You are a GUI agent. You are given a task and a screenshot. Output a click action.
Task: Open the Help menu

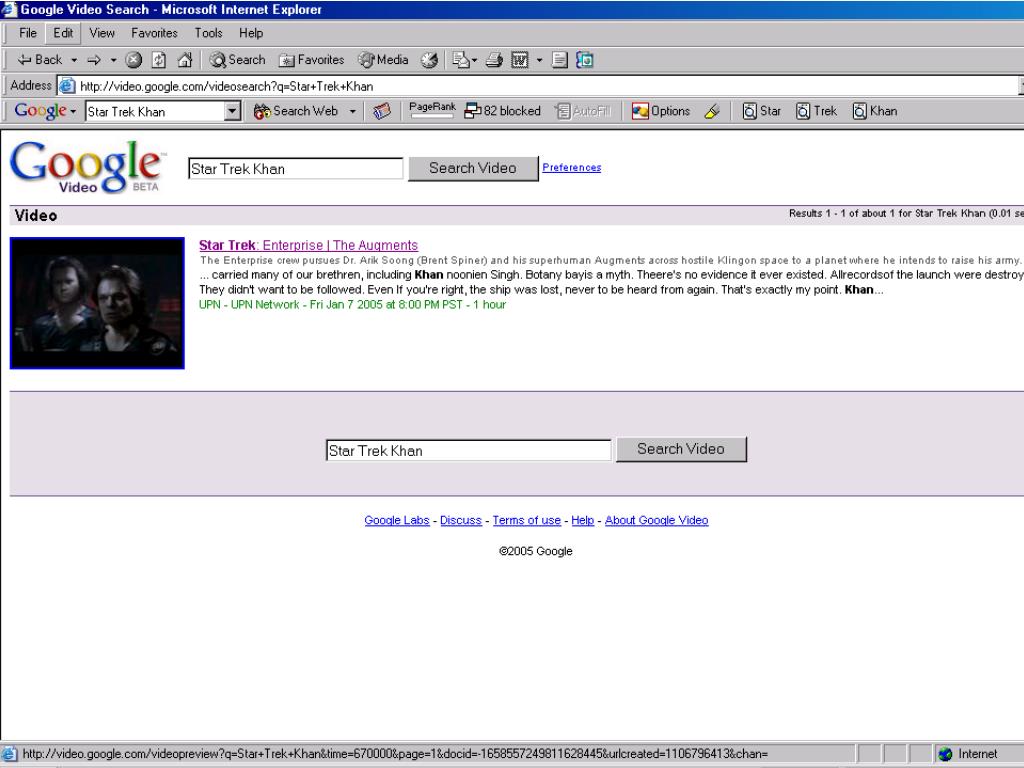251,33
